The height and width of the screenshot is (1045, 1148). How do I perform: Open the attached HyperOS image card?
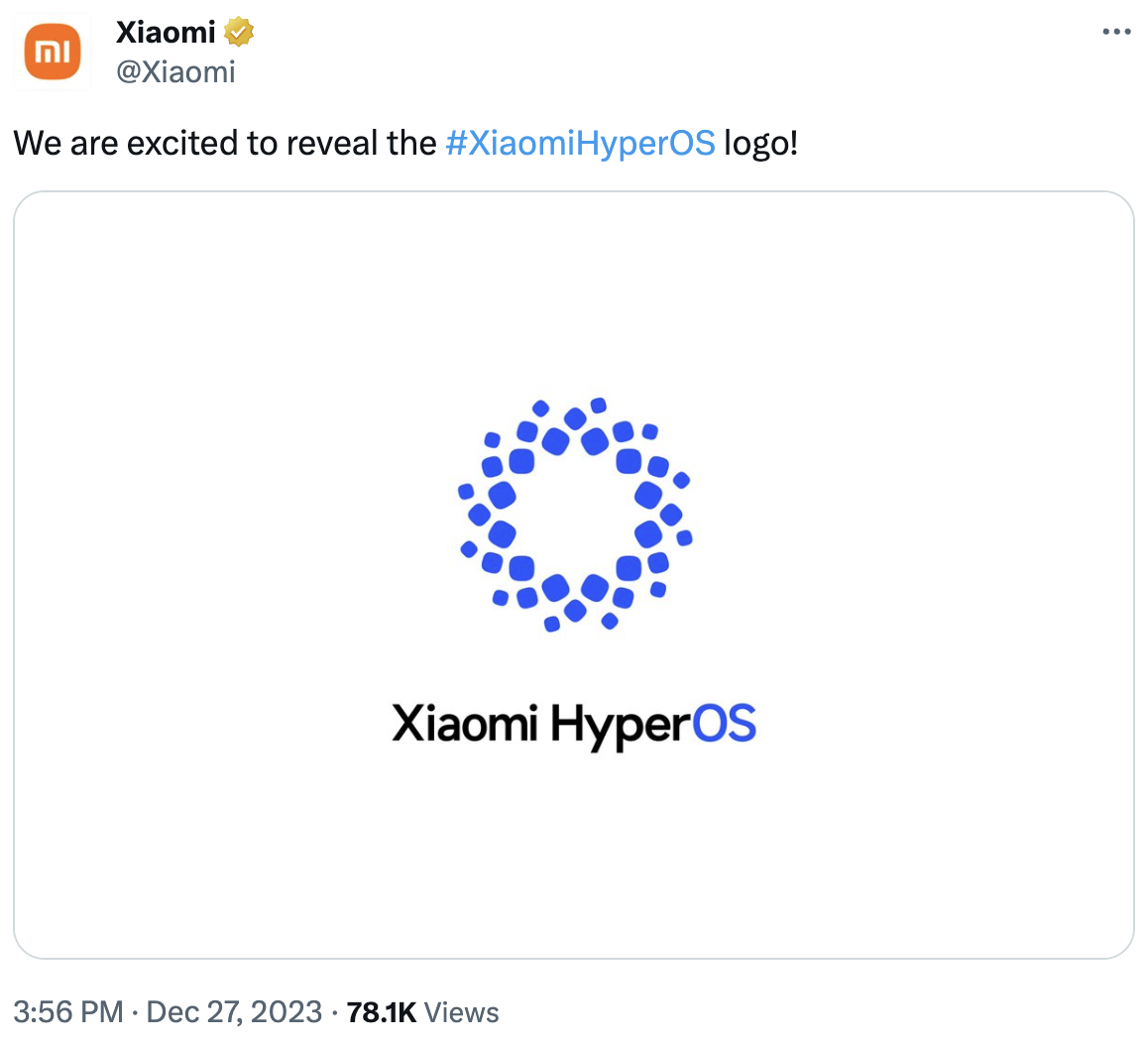pos(574,575)
